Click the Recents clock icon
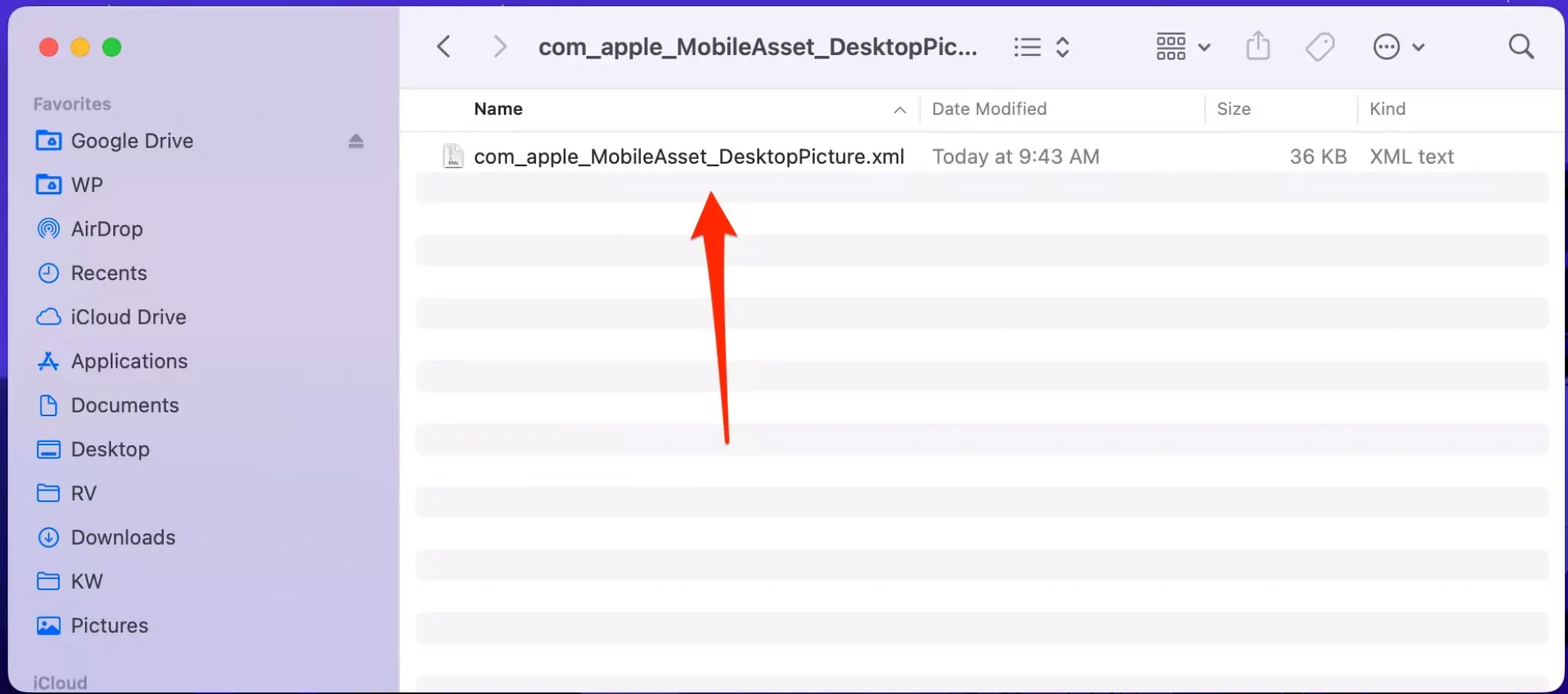 click(49, 273)
